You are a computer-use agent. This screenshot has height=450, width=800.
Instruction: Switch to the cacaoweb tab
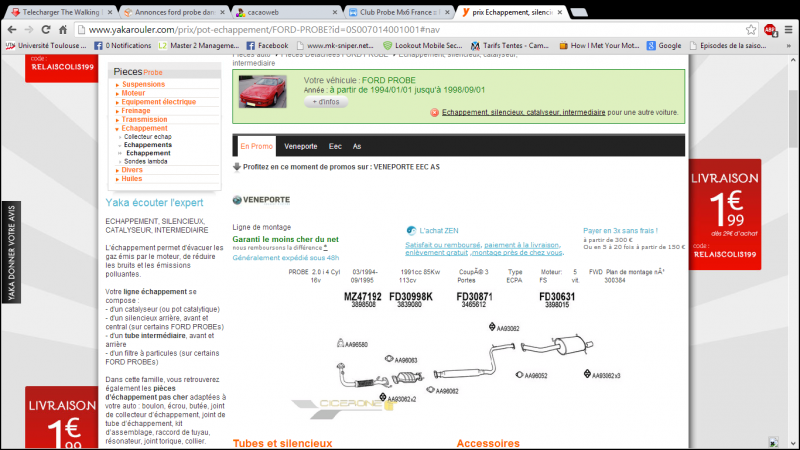pos(286,12)
